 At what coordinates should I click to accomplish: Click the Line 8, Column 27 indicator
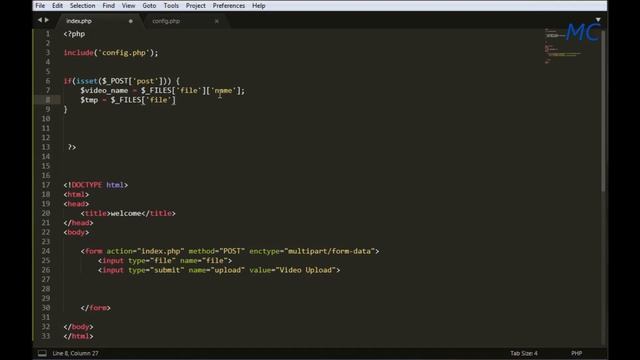coord(76,353)
